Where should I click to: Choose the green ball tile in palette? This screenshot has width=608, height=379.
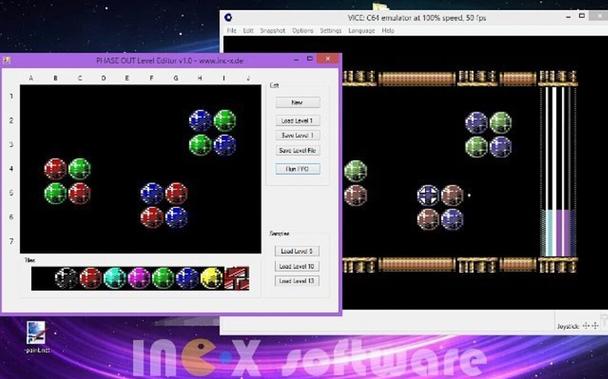pos(163,279)
